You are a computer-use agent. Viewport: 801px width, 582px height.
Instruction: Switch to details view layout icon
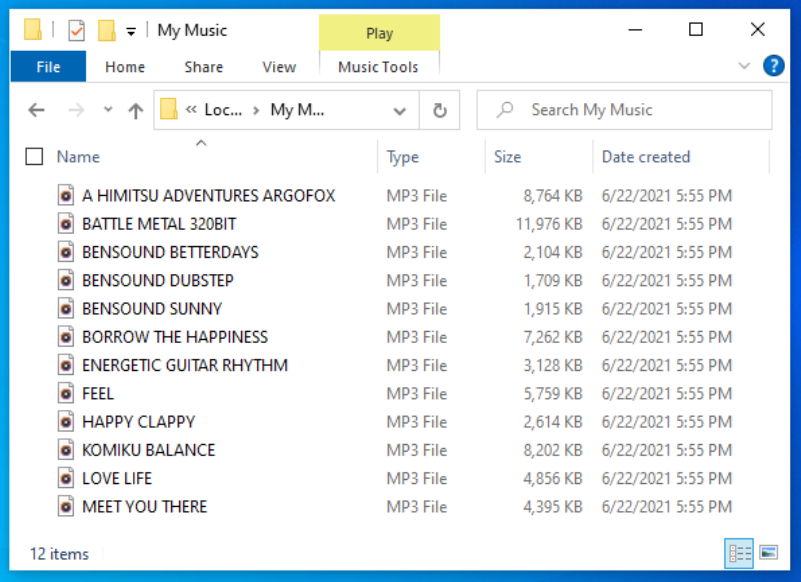[x=739, y=553]
